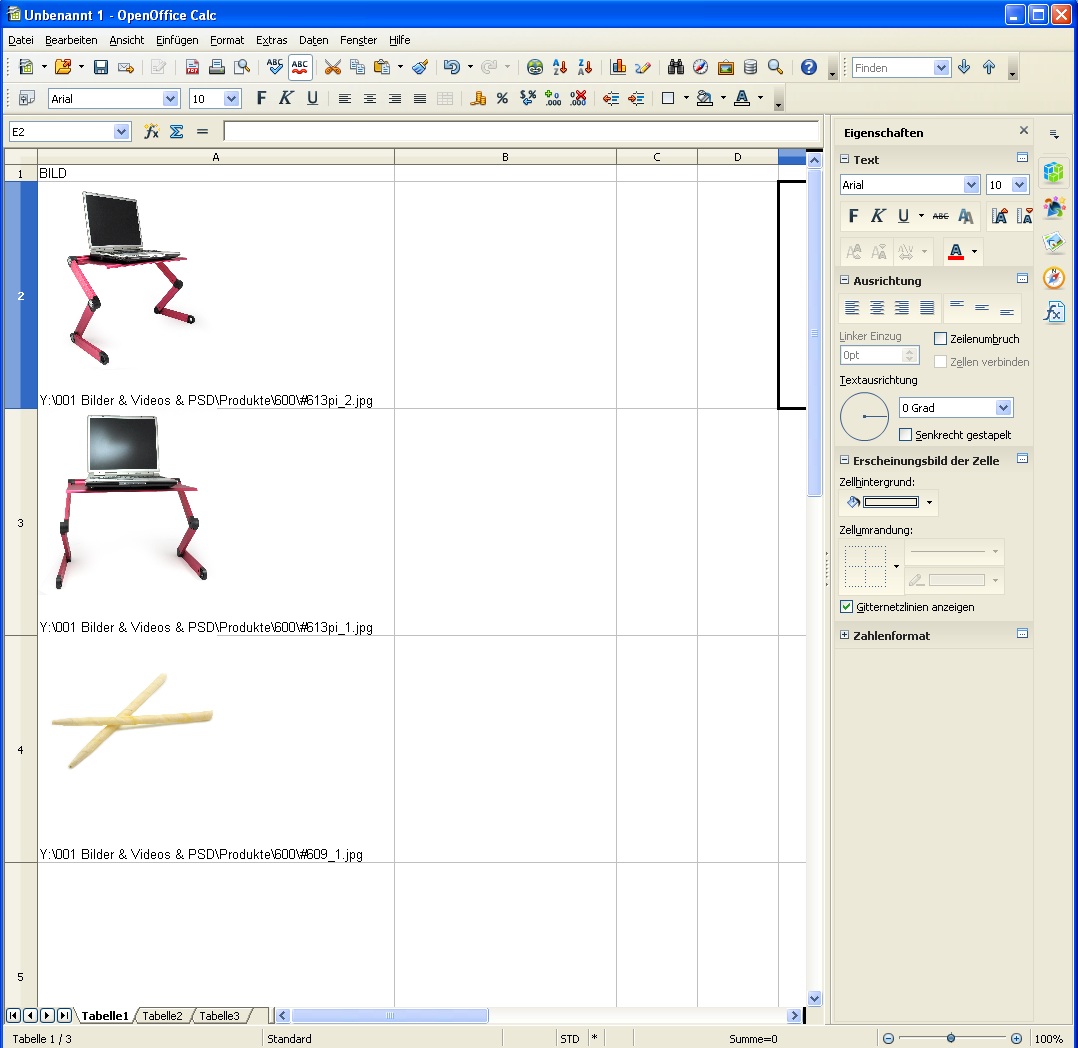Open the Function Wizard icon
Screen dimensions: 1078x1048
coord(152,131)
